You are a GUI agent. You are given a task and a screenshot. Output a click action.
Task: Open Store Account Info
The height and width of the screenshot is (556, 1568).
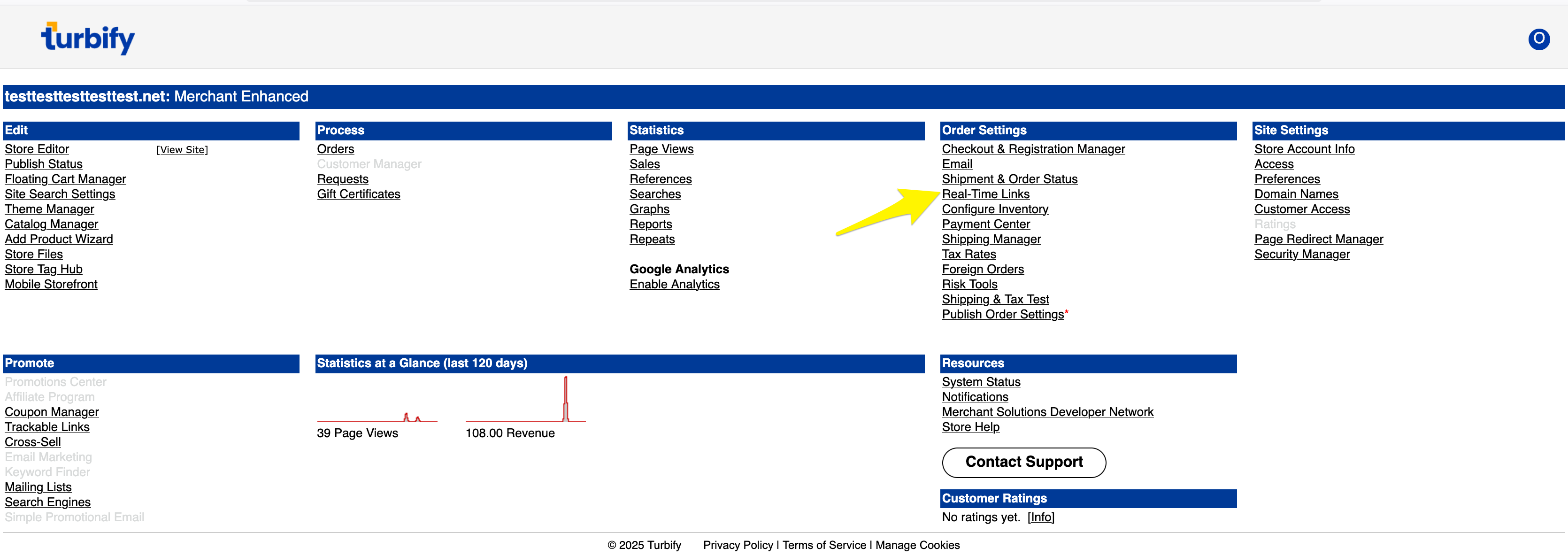(1304, 149)
